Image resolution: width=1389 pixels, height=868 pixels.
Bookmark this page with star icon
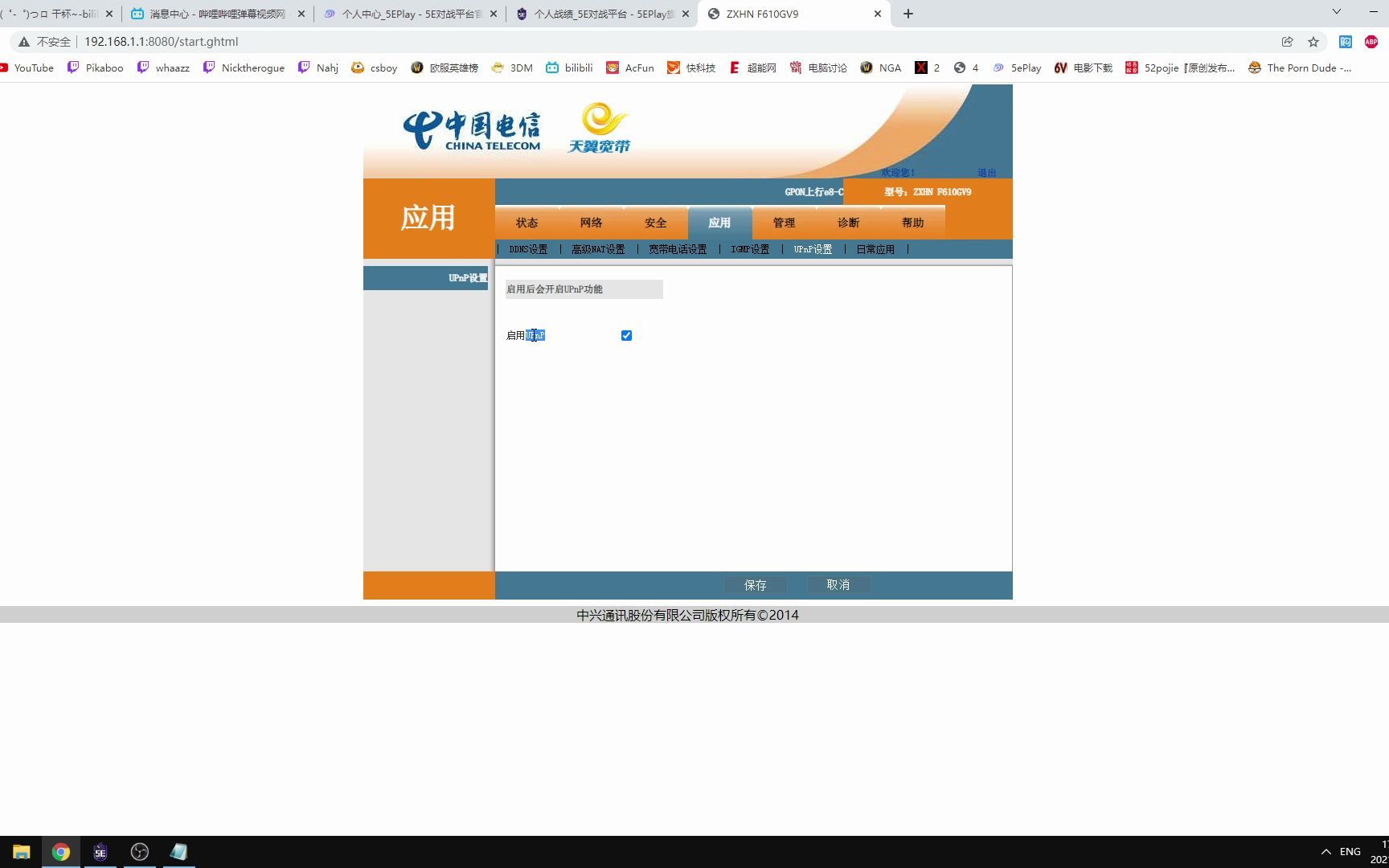coord(1313,42)
